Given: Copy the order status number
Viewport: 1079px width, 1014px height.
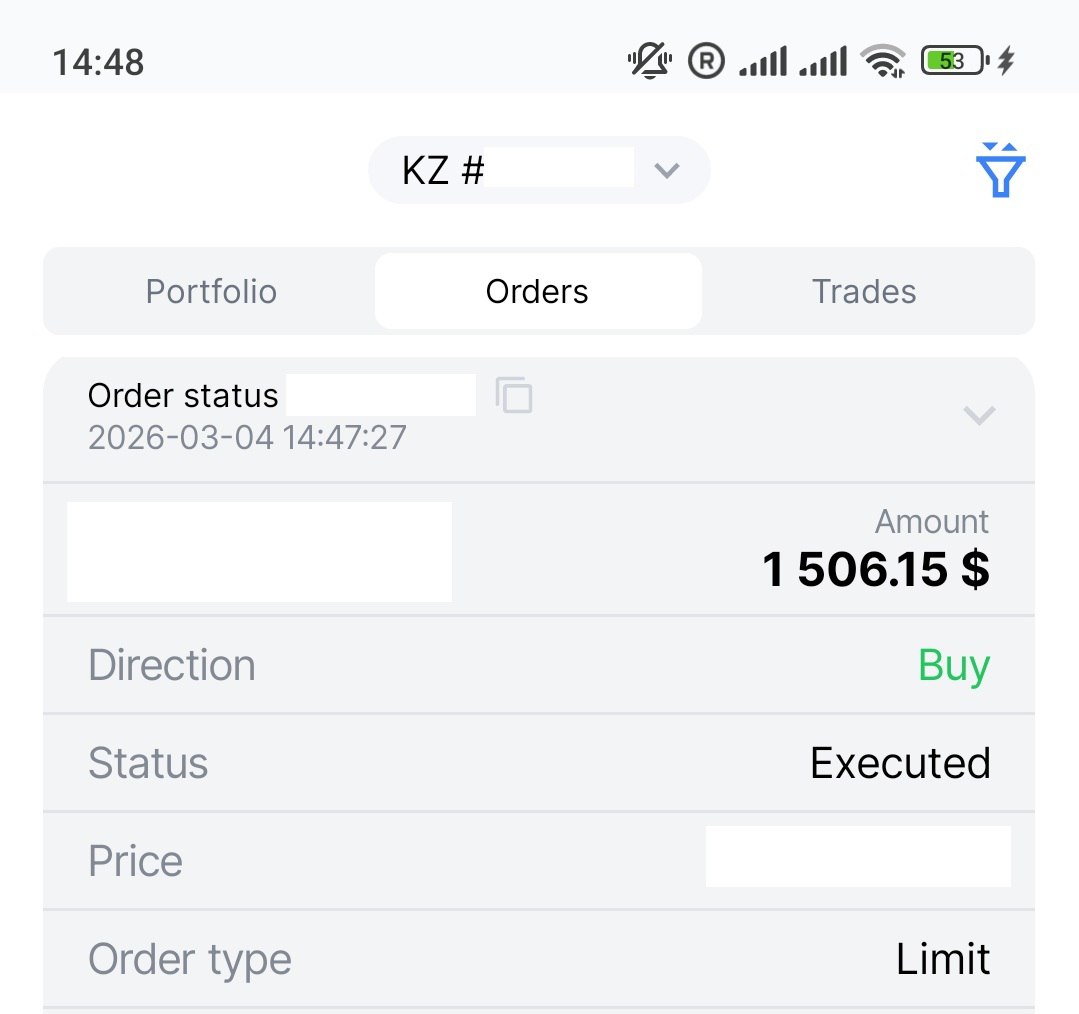Looking at the screenshot, I should click(514, 395).
